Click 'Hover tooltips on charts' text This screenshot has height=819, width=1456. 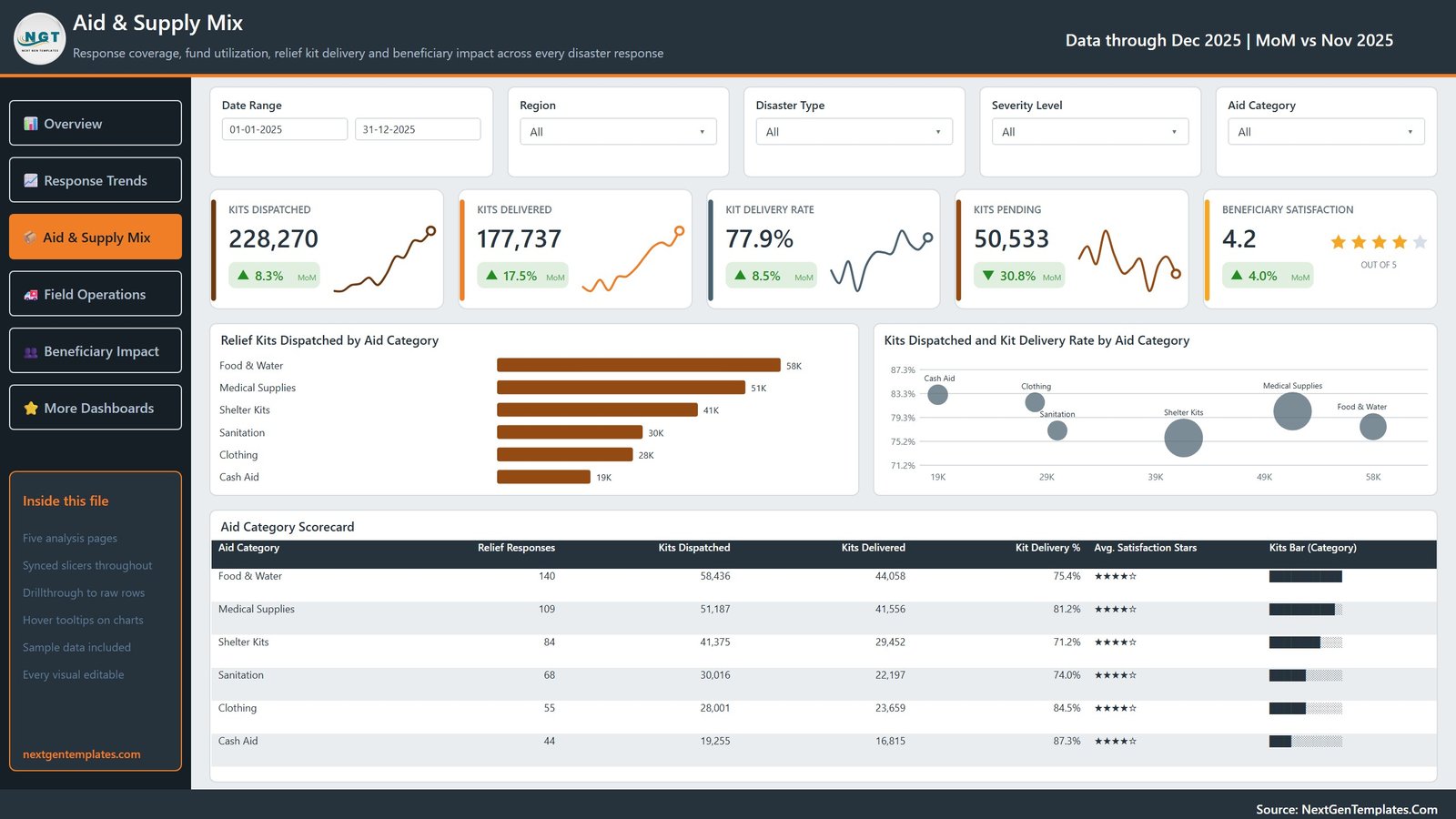click(x=83, y=620)
